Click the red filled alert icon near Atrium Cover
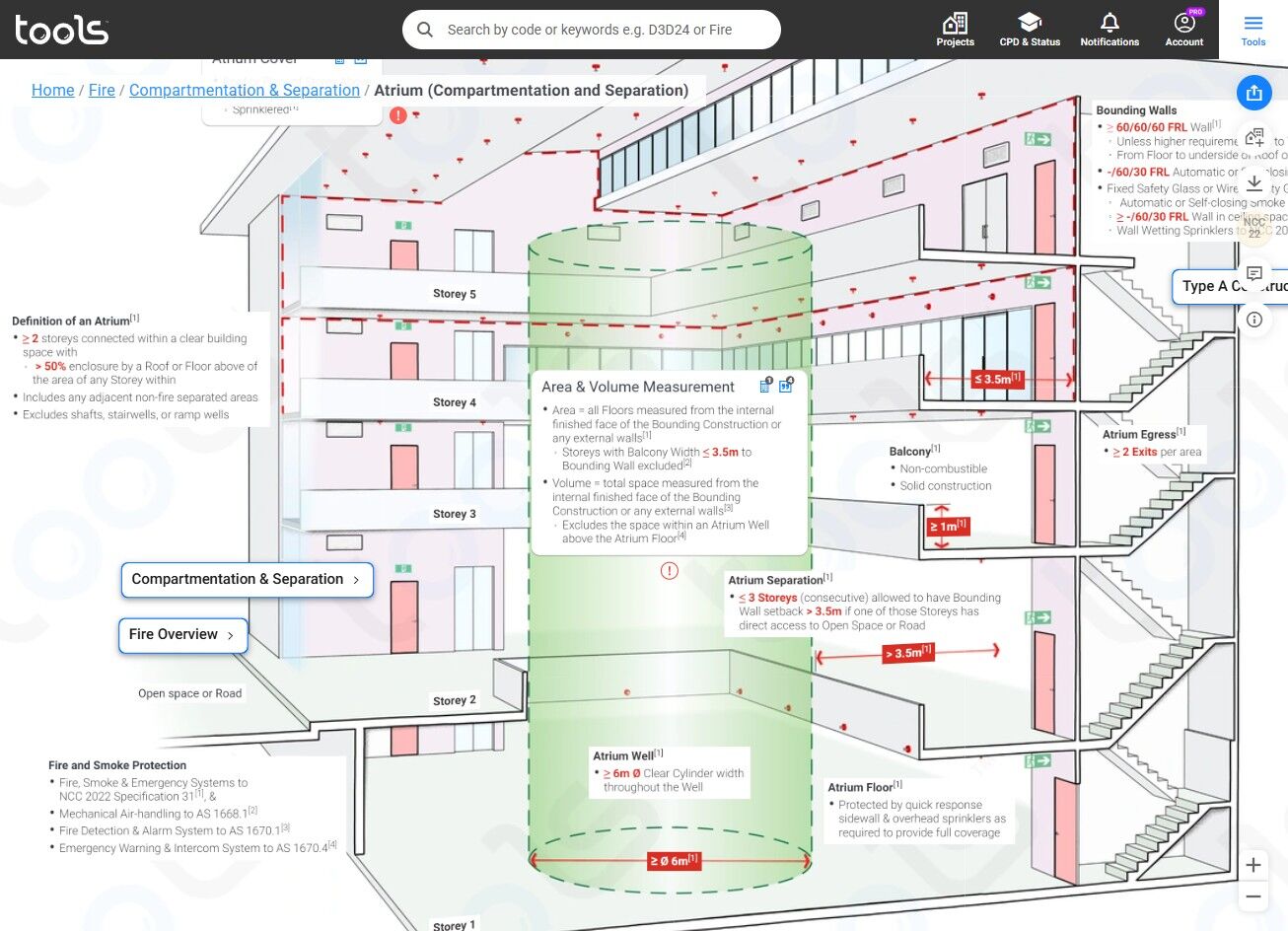Image resolution: width=1288 pixels, height=931 pixels. point(397,115)
